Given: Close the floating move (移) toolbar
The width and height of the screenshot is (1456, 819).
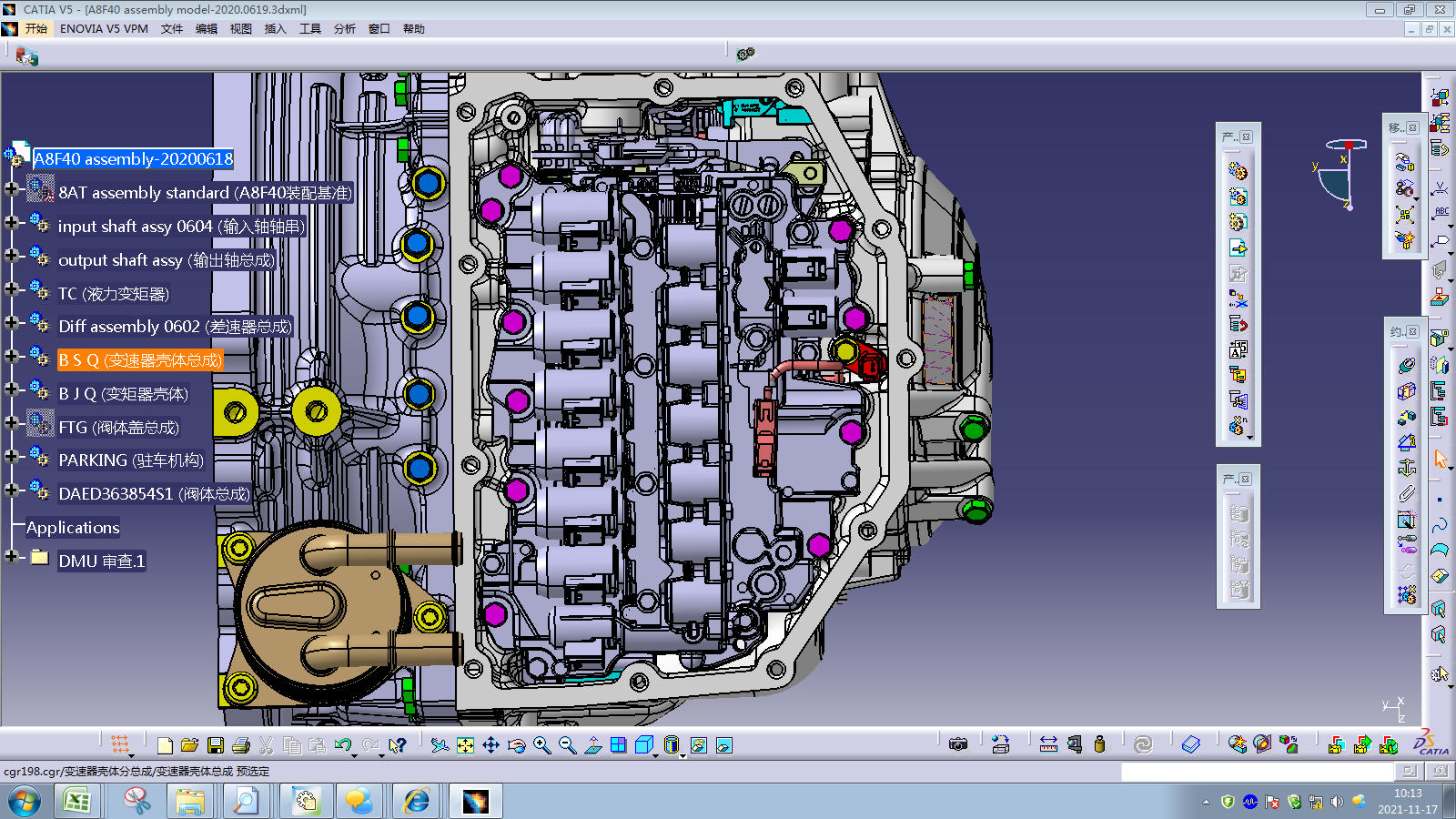Looking at the screenshot, I should (x=1413, y=128).
